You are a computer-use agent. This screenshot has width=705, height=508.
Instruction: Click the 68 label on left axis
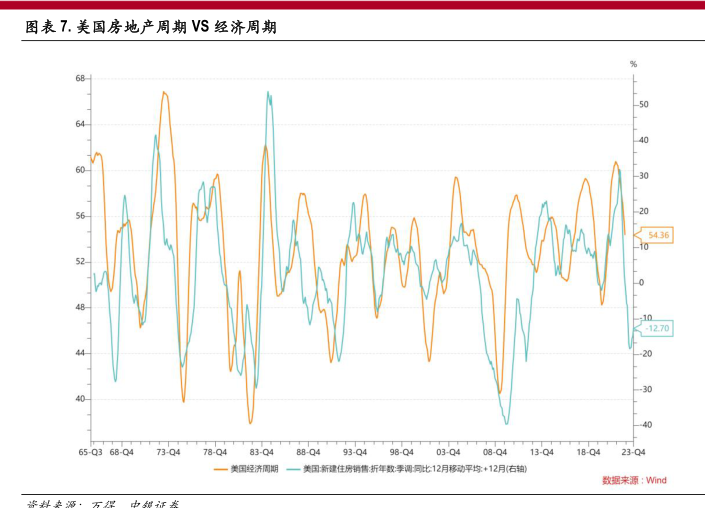pyautogui.click(x=79, y=78)
